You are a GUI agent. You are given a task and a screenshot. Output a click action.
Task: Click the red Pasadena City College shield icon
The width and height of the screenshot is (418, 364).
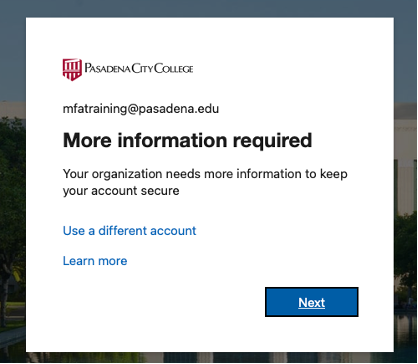click(x=72, y=69)
